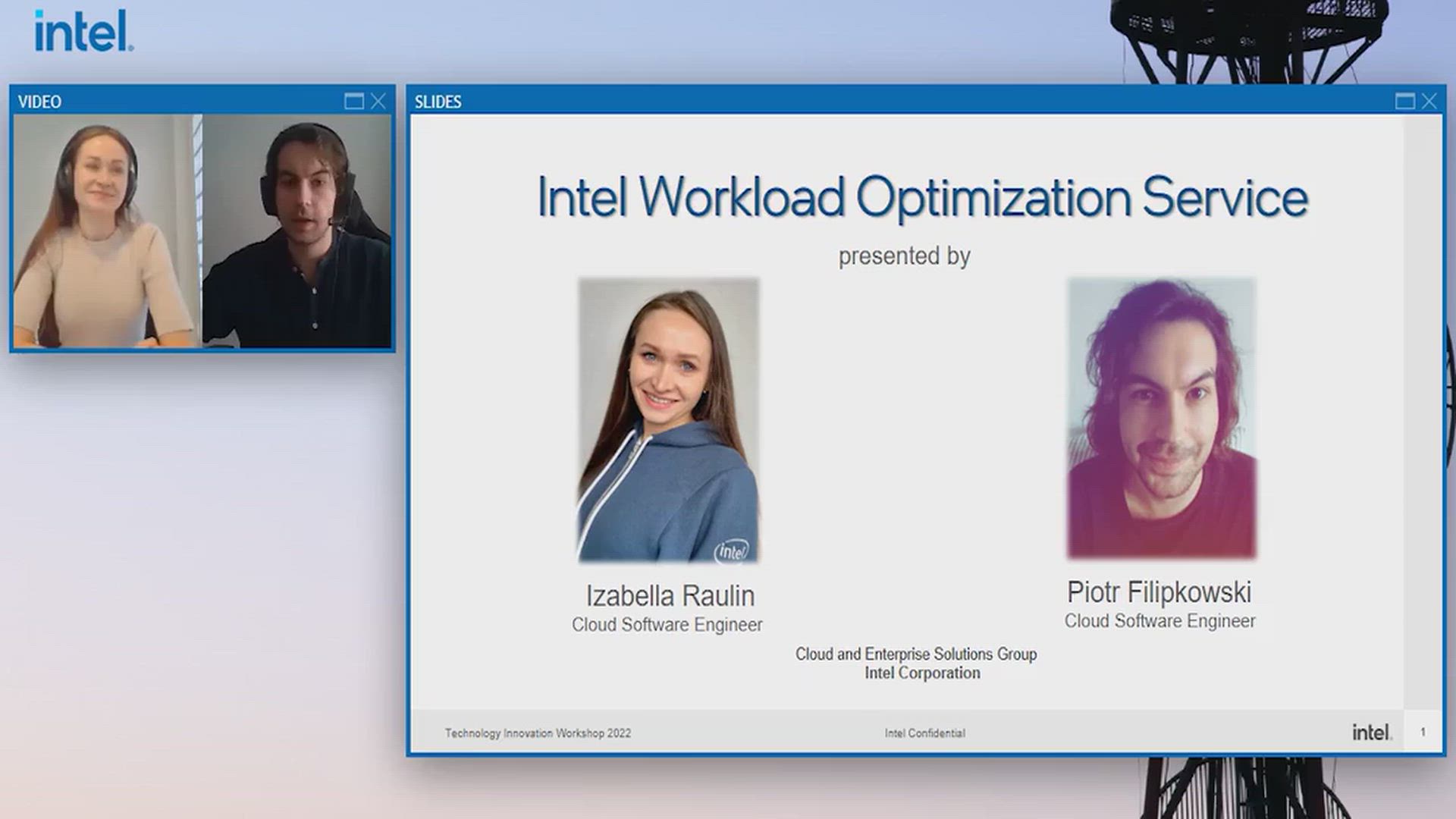Viewport: 1456px width, 819px height.
Task: Close the VIDEO panel
Action: pyautogui.click(x=378, y=101)
